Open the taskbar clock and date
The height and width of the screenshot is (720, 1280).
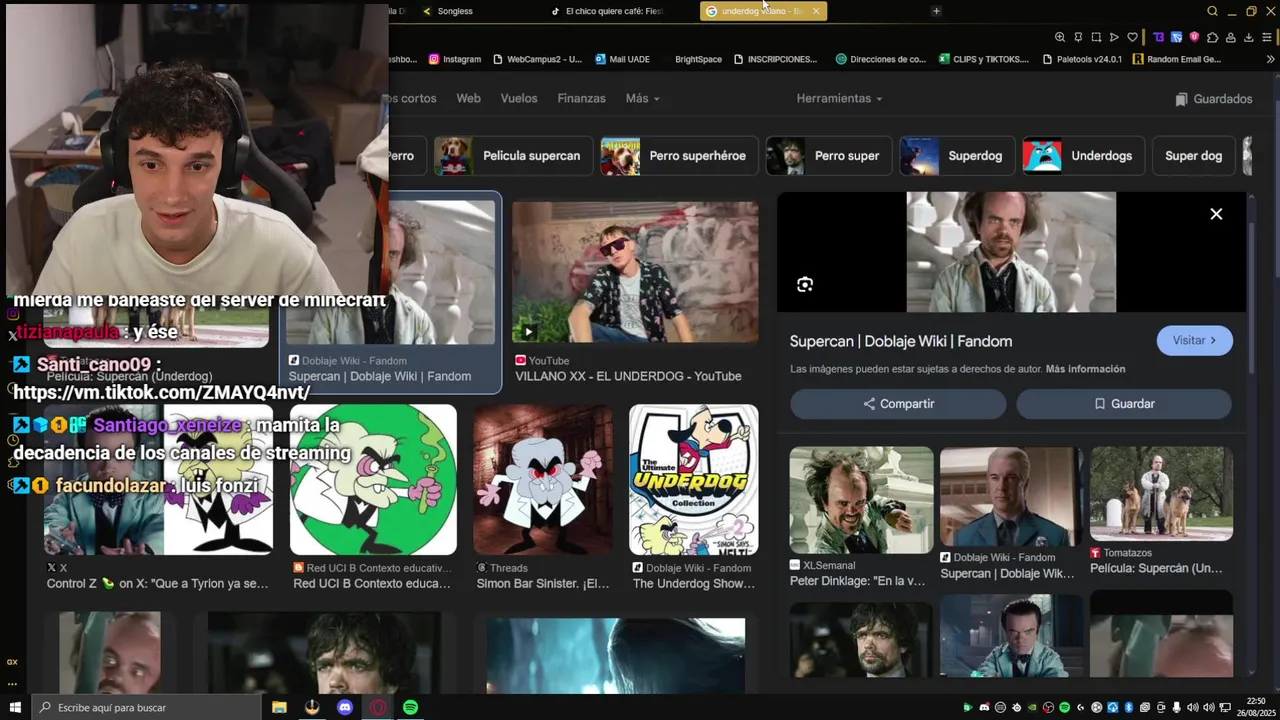[x=1256, y=707]
